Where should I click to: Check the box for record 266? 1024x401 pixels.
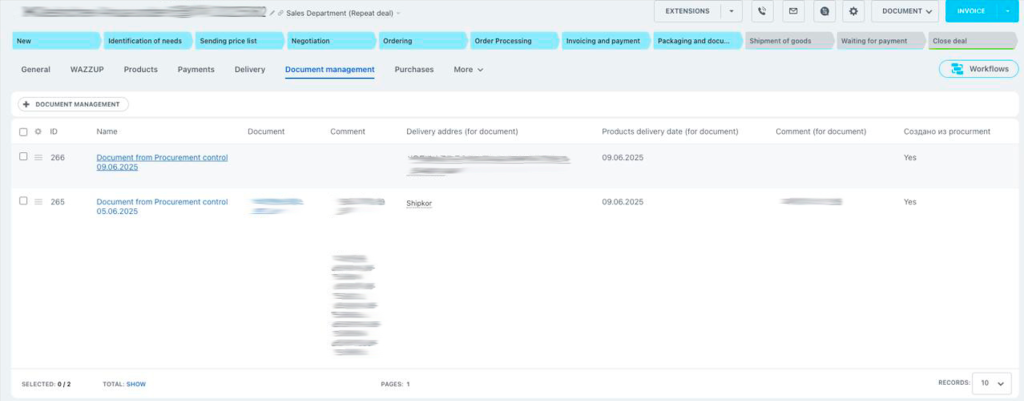pos(24,157)
